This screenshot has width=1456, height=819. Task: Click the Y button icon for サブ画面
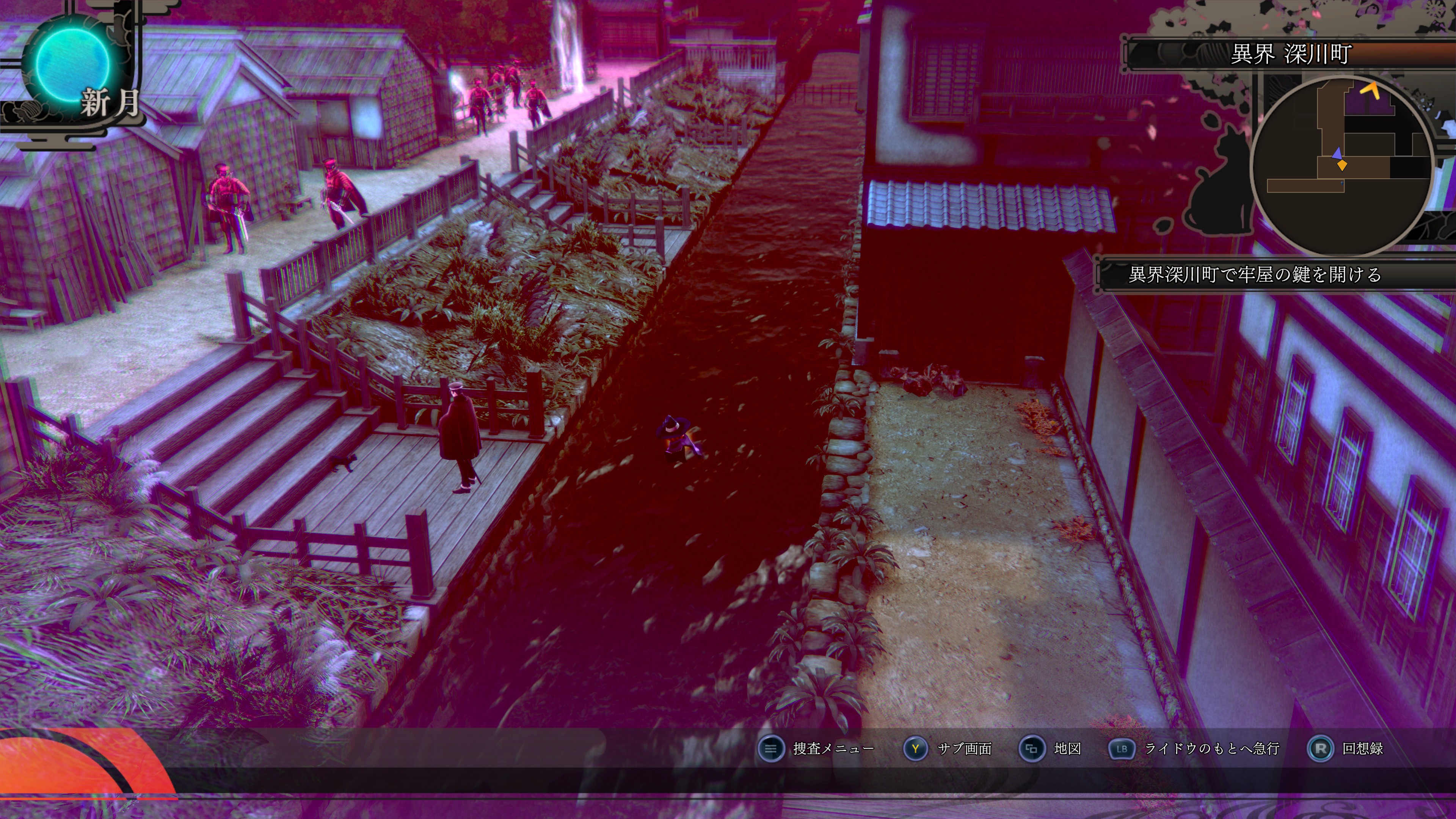915,749
